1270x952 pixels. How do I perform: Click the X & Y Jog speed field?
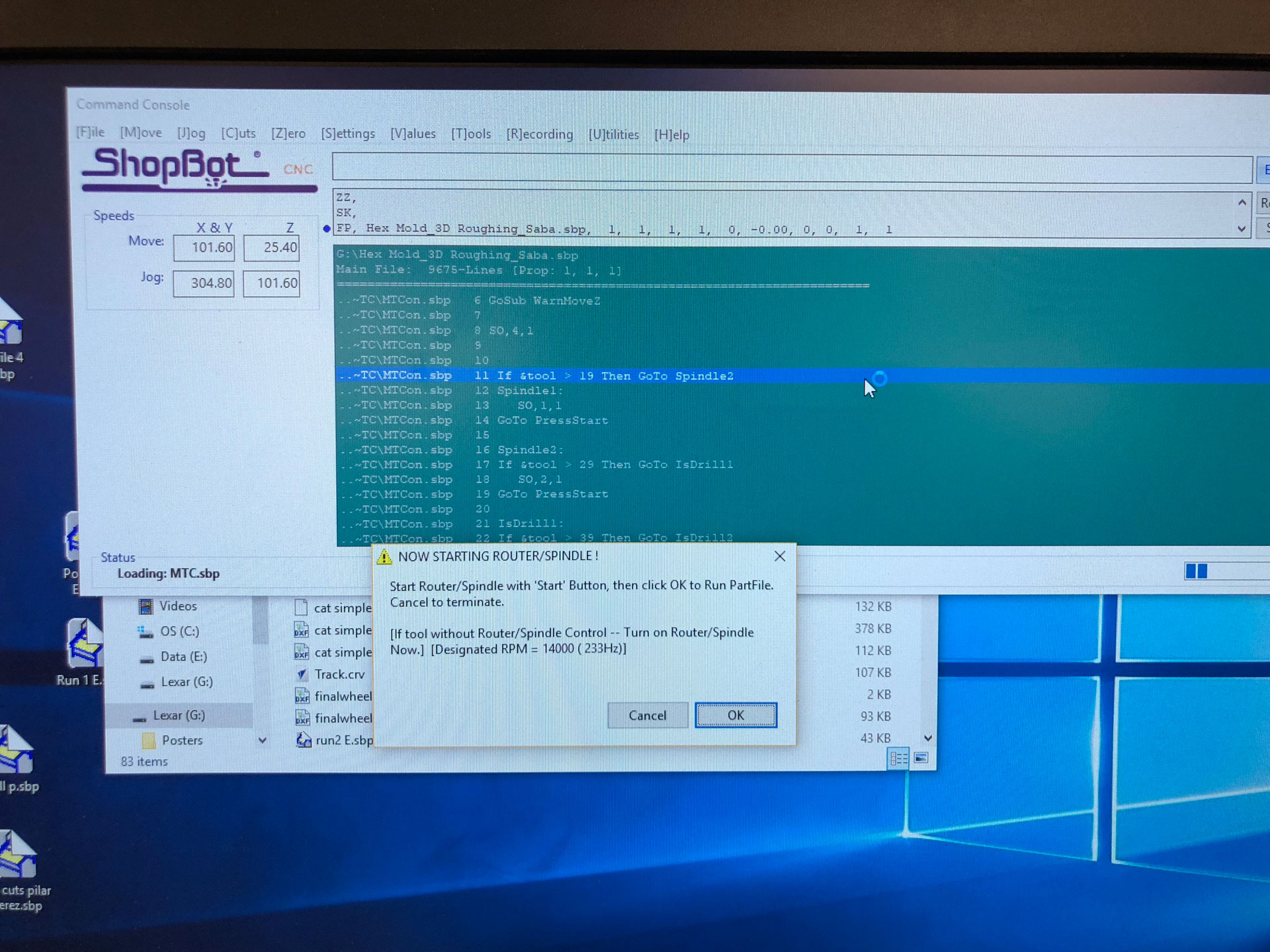click(x=204, y=284)
